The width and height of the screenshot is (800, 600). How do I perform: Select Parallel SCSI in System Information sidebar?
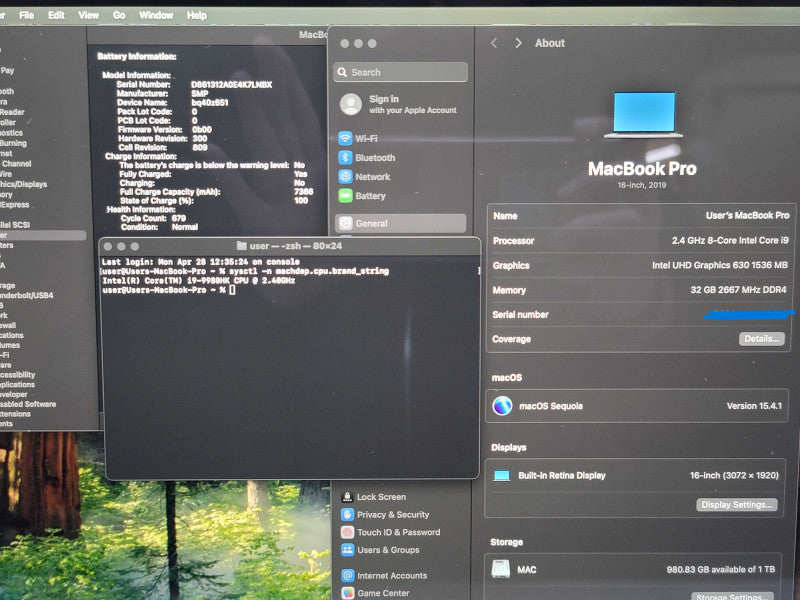pos(15,224)
